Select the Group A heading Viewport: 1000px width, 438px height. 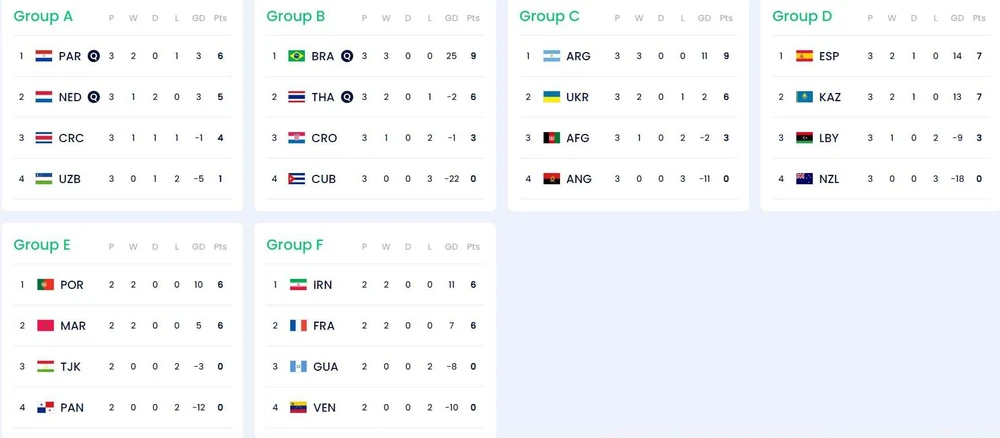point(43,16)
